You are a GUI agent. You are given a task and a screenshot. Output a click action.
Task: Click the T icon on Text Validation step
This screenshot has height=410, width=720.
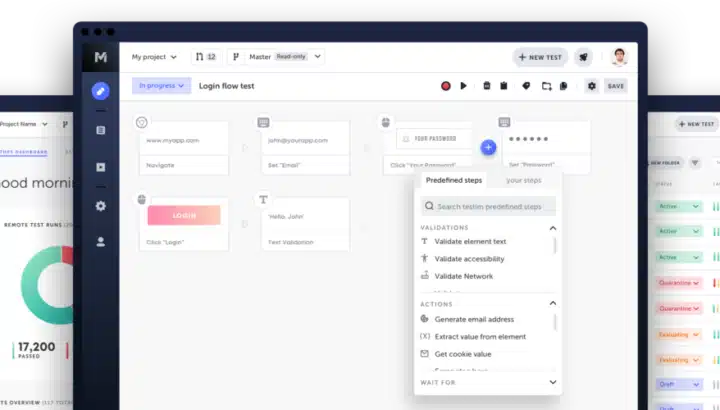coord(263,200)
